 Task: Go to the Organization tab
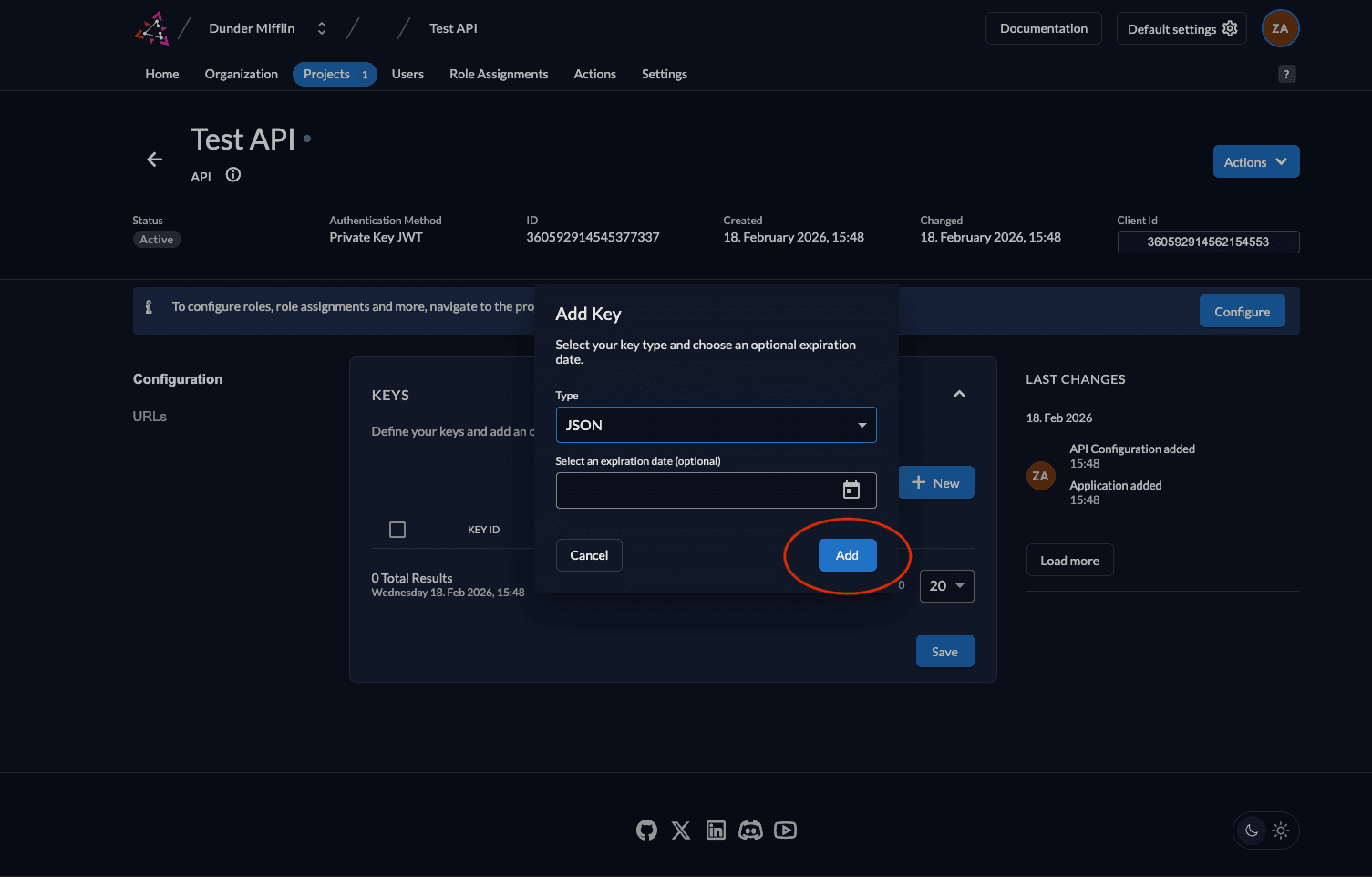pyautogui.click(x=241, y=74)
